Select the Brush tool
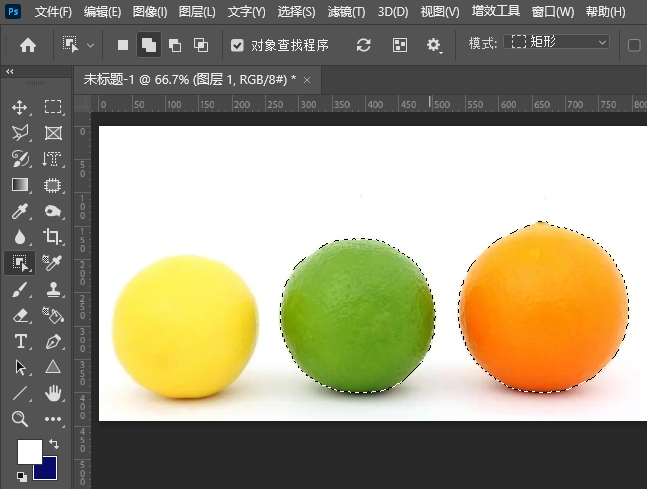The width and height of the screenshot is (647, 489). coord(20,289)
